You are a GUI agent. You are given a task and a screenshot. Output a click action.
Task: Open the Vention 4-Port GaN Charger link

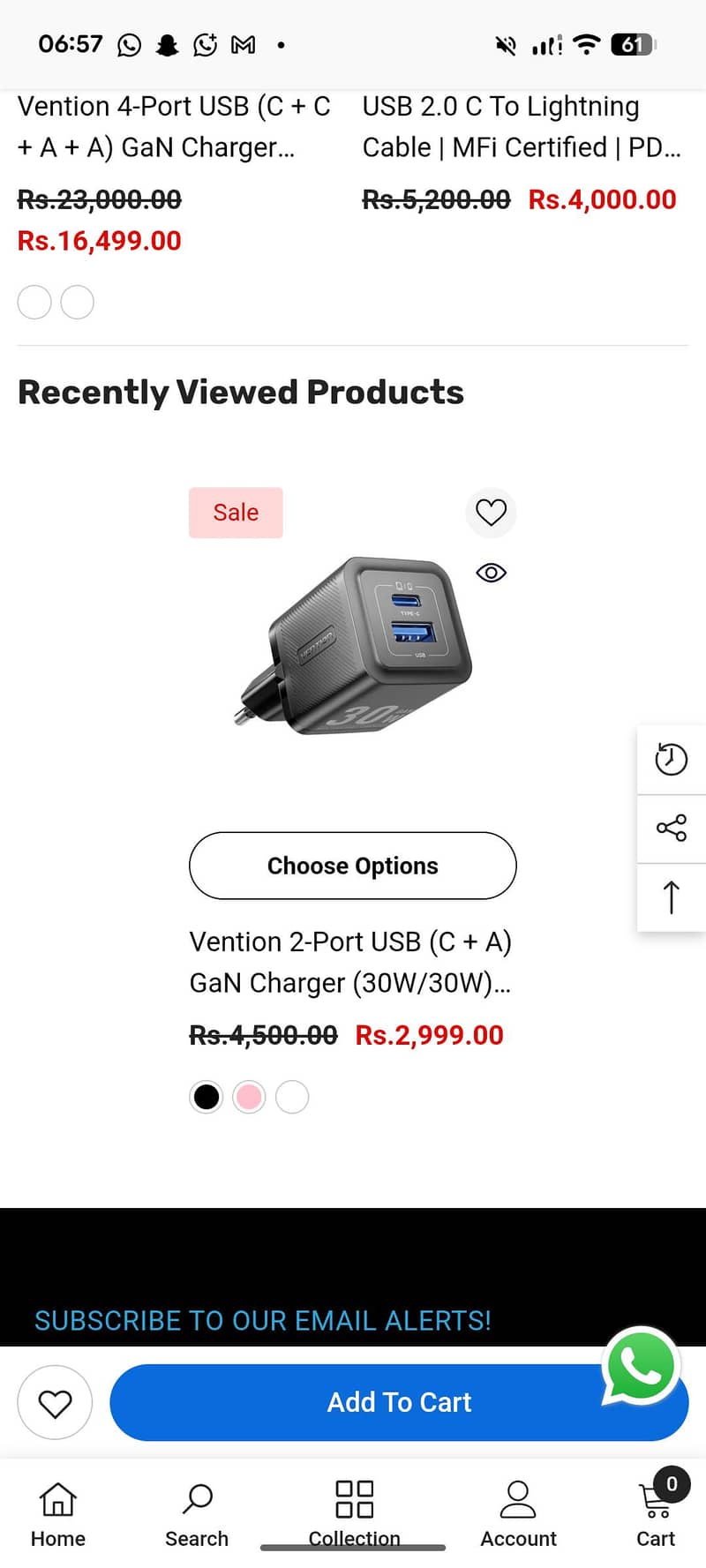point(174,126)
